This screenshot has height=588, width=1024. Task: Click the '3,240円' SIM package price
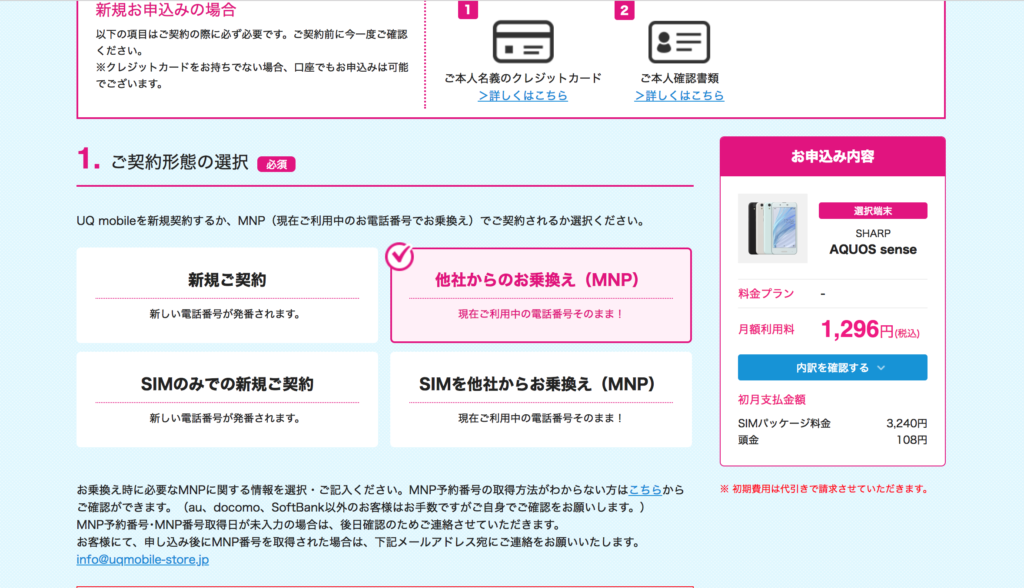click(906, 423)
